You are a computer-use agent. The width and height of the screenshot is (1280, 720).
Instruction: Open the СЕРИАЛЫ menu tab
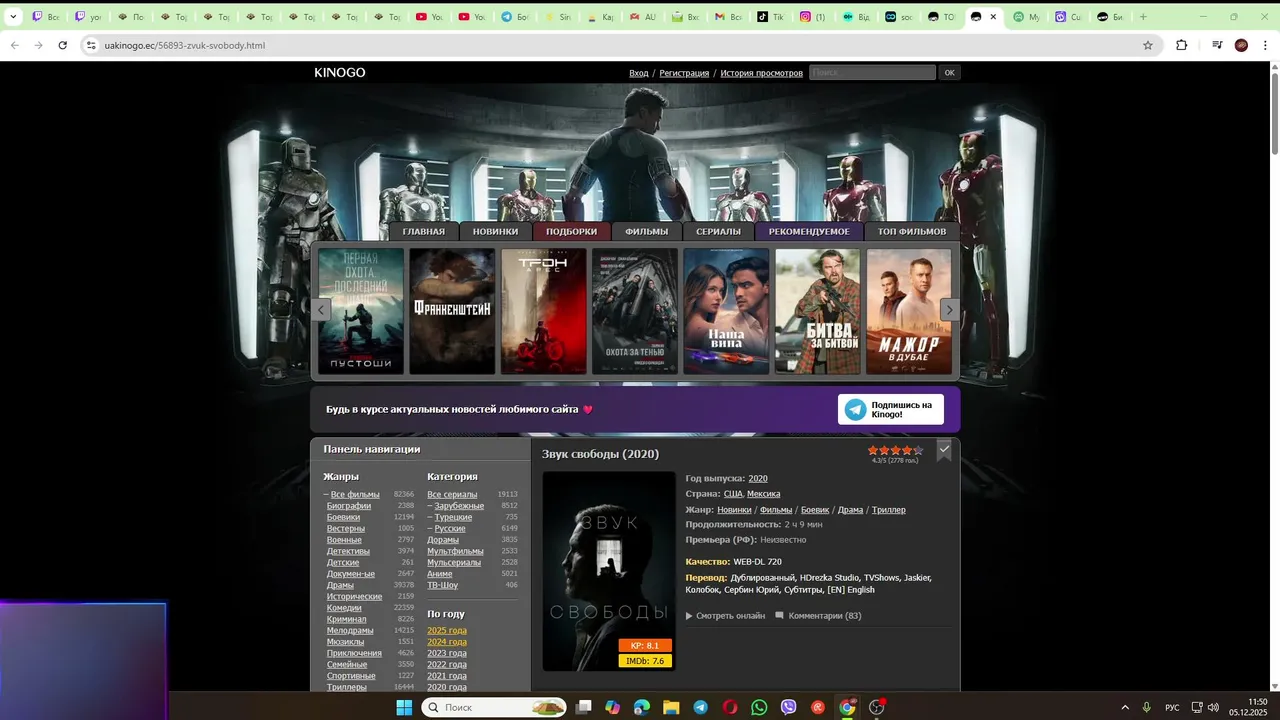click(x=718, y=231)
